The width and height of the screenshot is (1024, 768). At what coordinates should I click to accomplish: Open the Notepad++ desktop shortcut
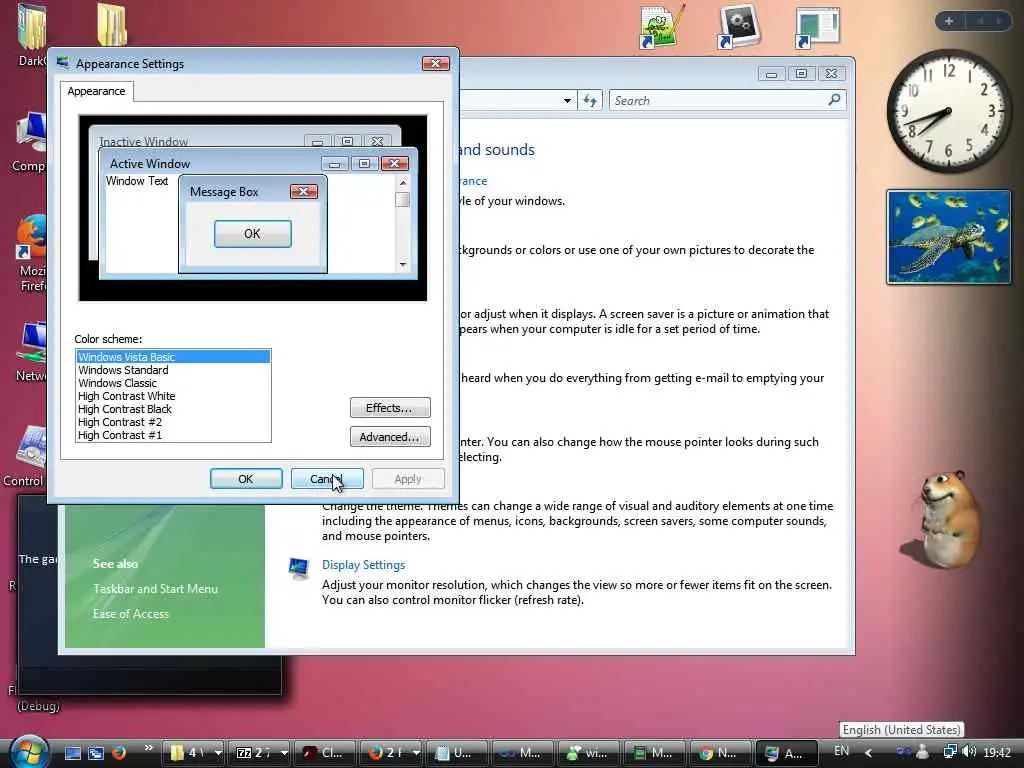click(662, 27)
